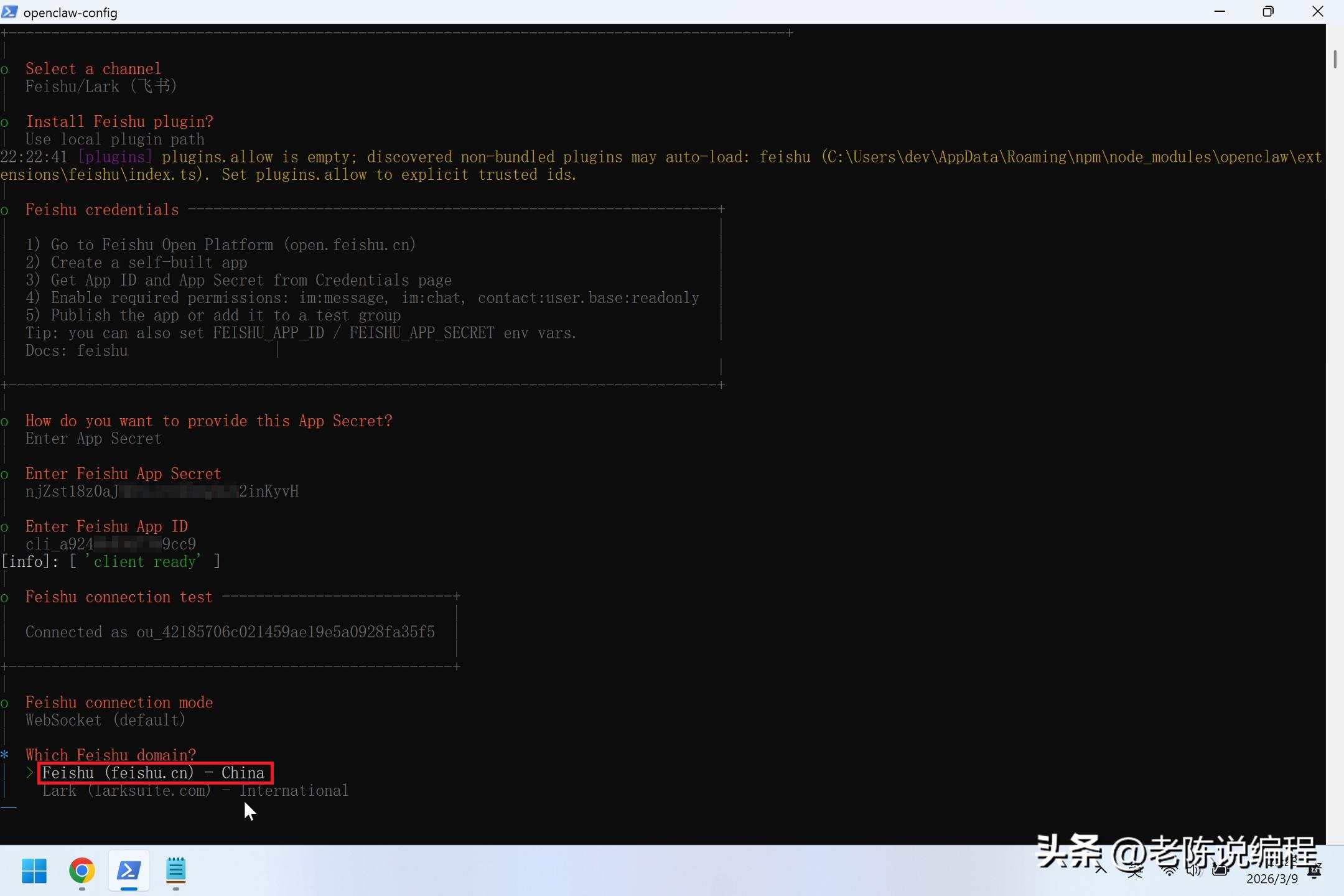Open the Windows Start menu
This screenshot has width=1344, height=896.
34,870
